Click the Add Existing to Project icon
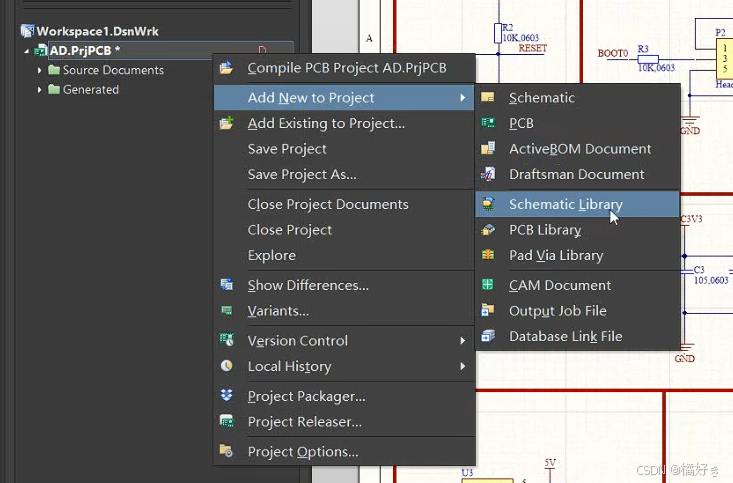This screenshot has width=733, height=483. click(226, 123)
